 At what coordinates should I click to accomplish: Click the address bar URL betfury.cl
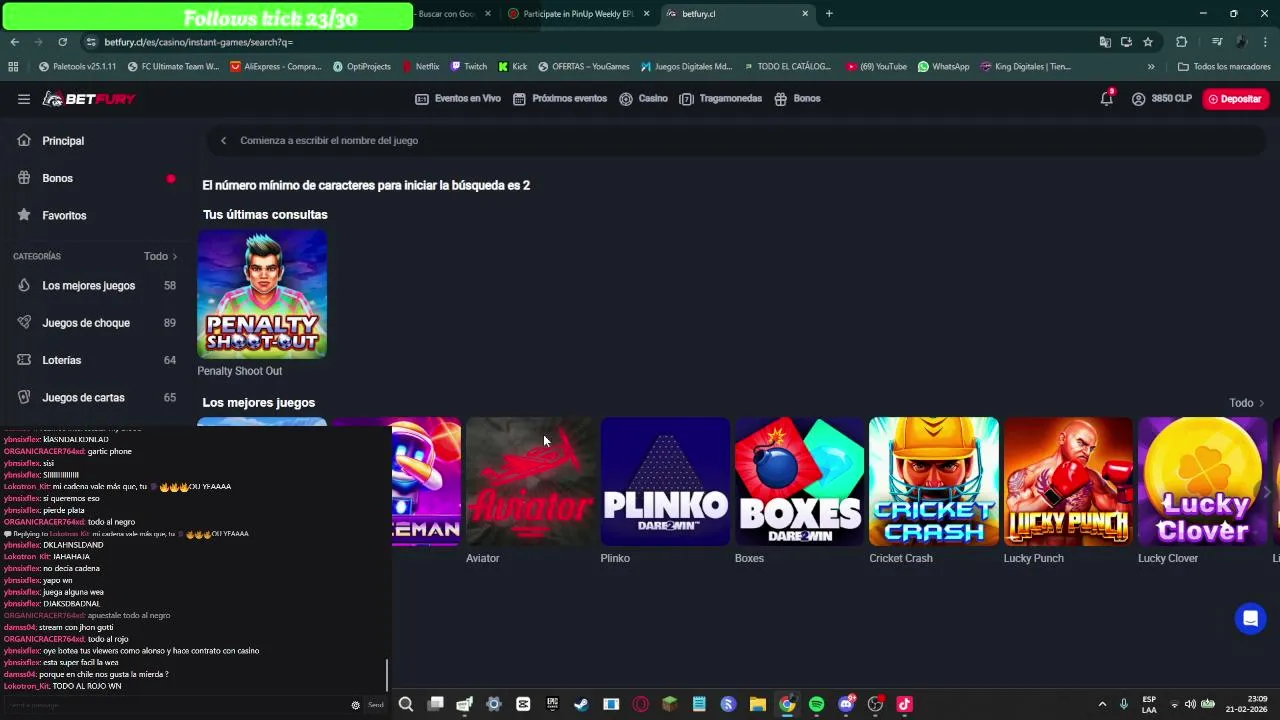(198, 42)
